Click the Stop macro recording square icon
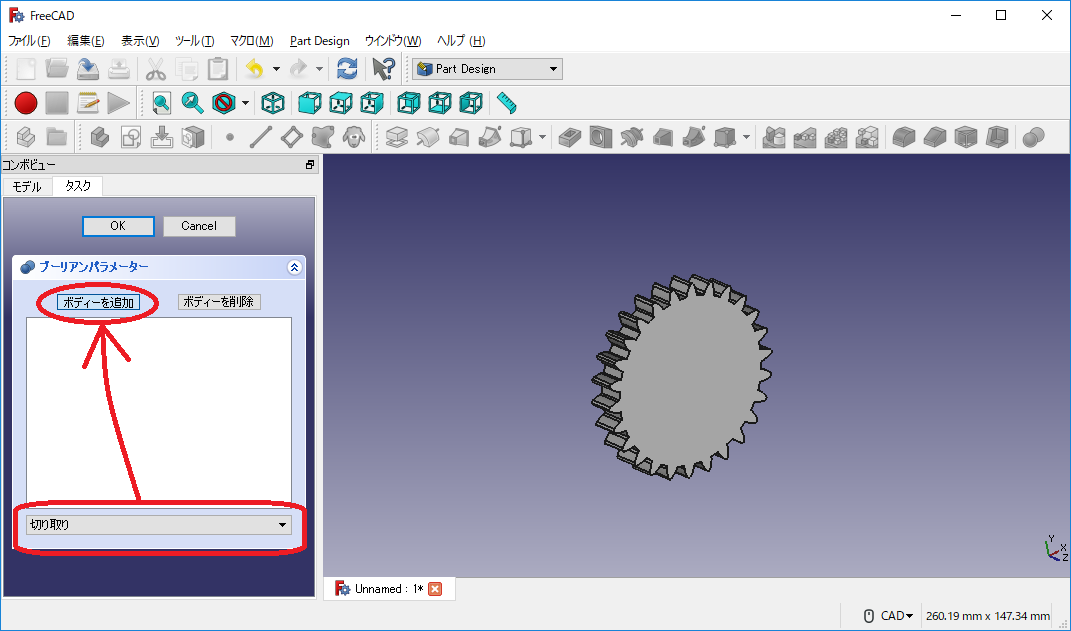 point(57,103)
